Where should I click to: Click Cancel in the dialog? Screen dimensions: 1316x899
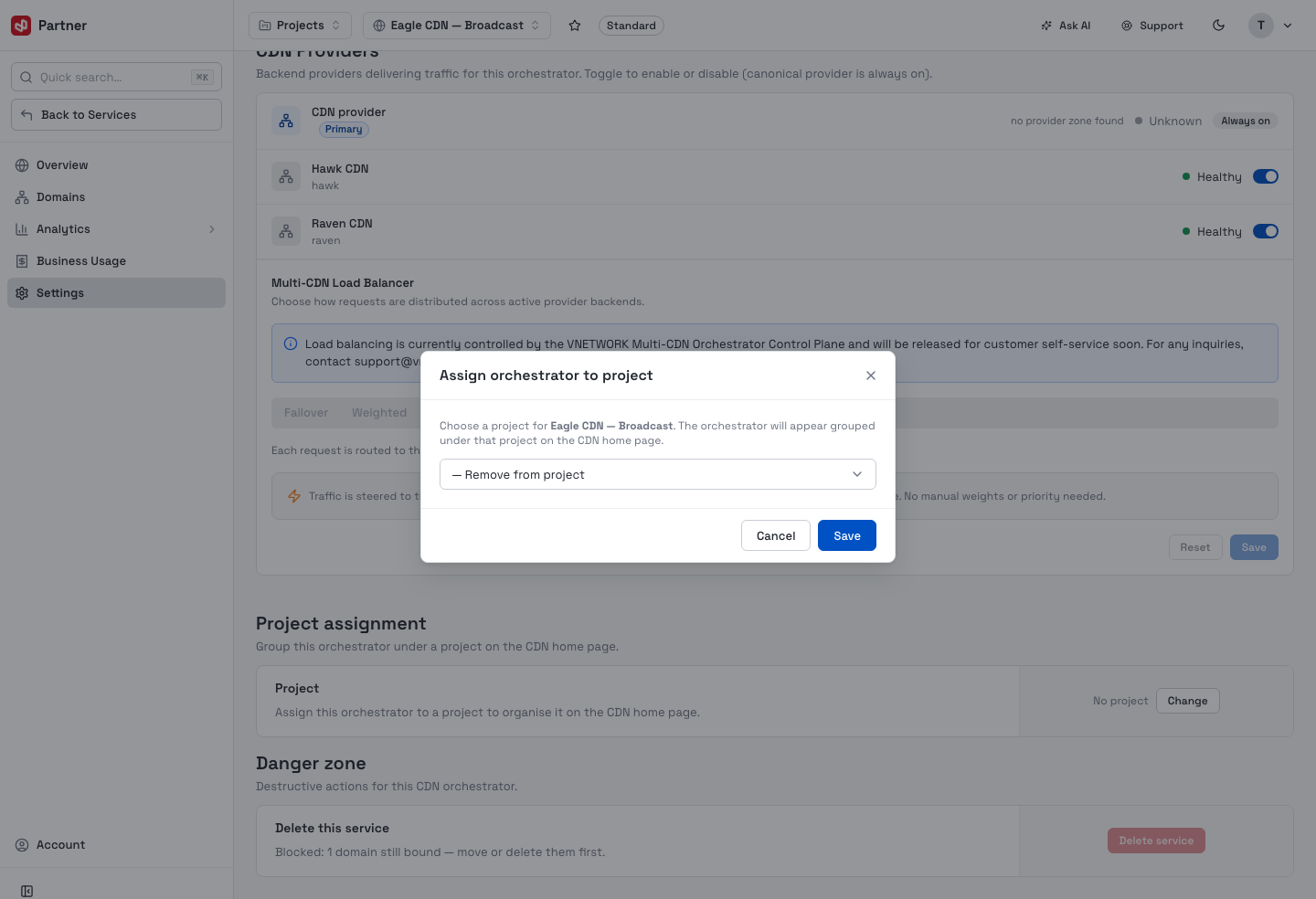coord(776,535)
